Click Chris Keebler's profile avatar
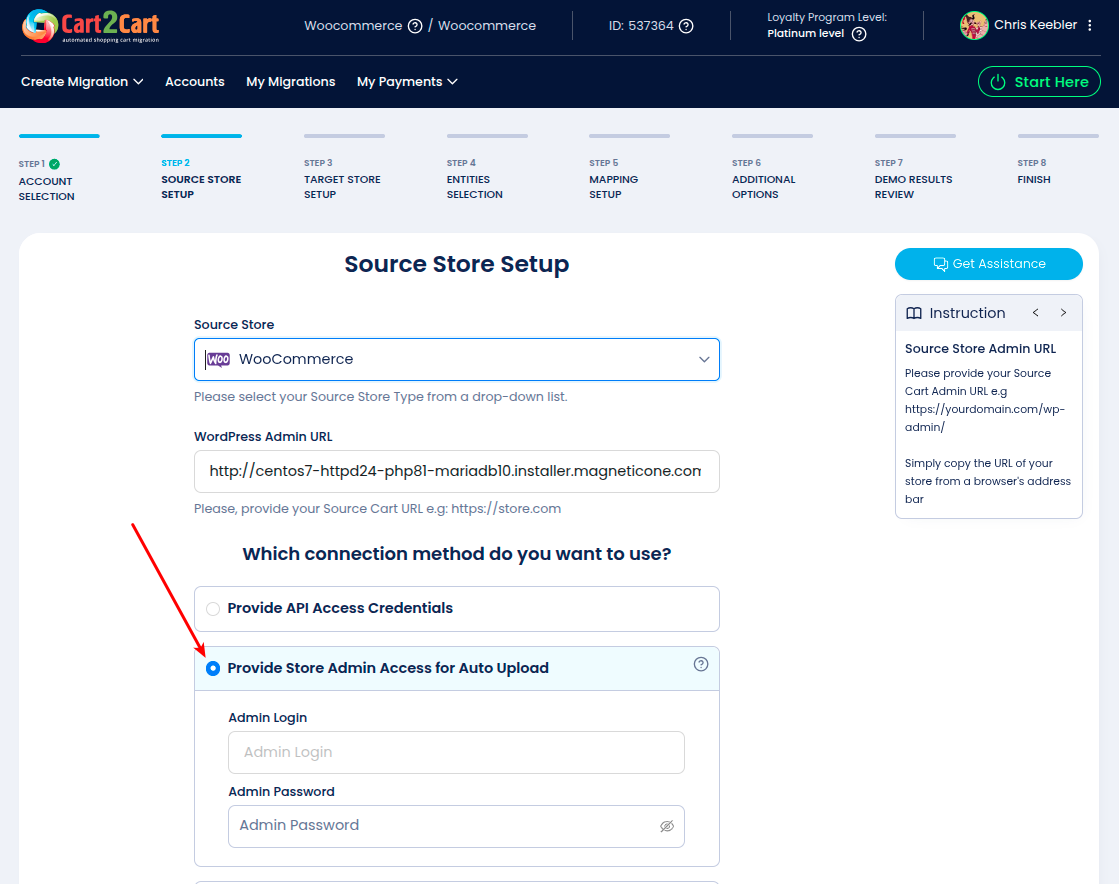The height and width of the screenshot is (884, 1119). click(972, 25)
